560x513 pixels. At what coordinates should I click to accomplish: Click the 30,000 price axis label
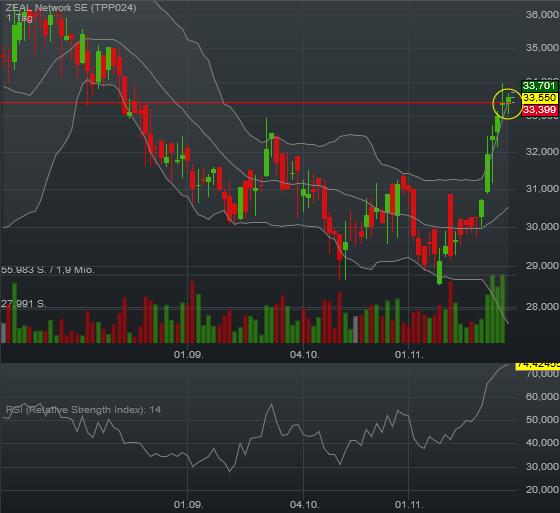point(542,226)
